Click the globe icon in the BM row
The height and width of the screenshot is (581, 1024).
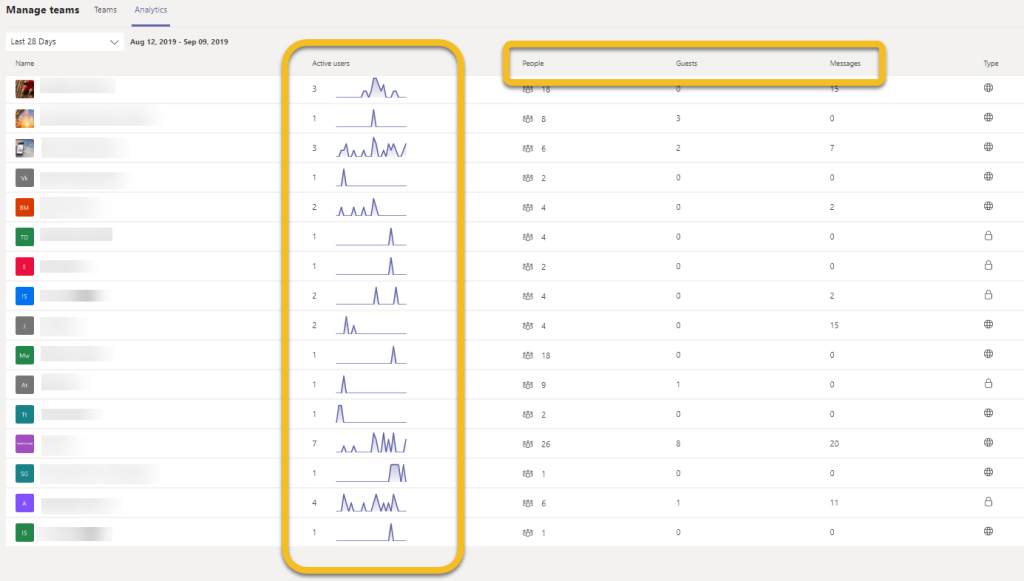click(x=988, y=206)
